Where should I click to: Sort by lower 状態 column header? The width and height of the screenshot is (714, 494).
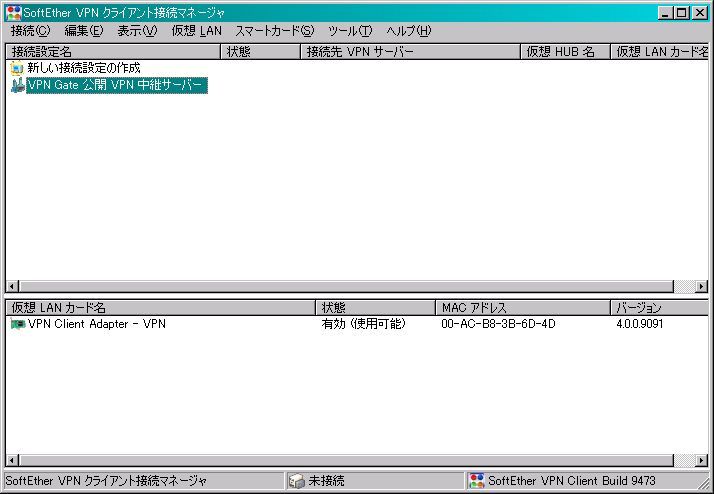(375, 308)
